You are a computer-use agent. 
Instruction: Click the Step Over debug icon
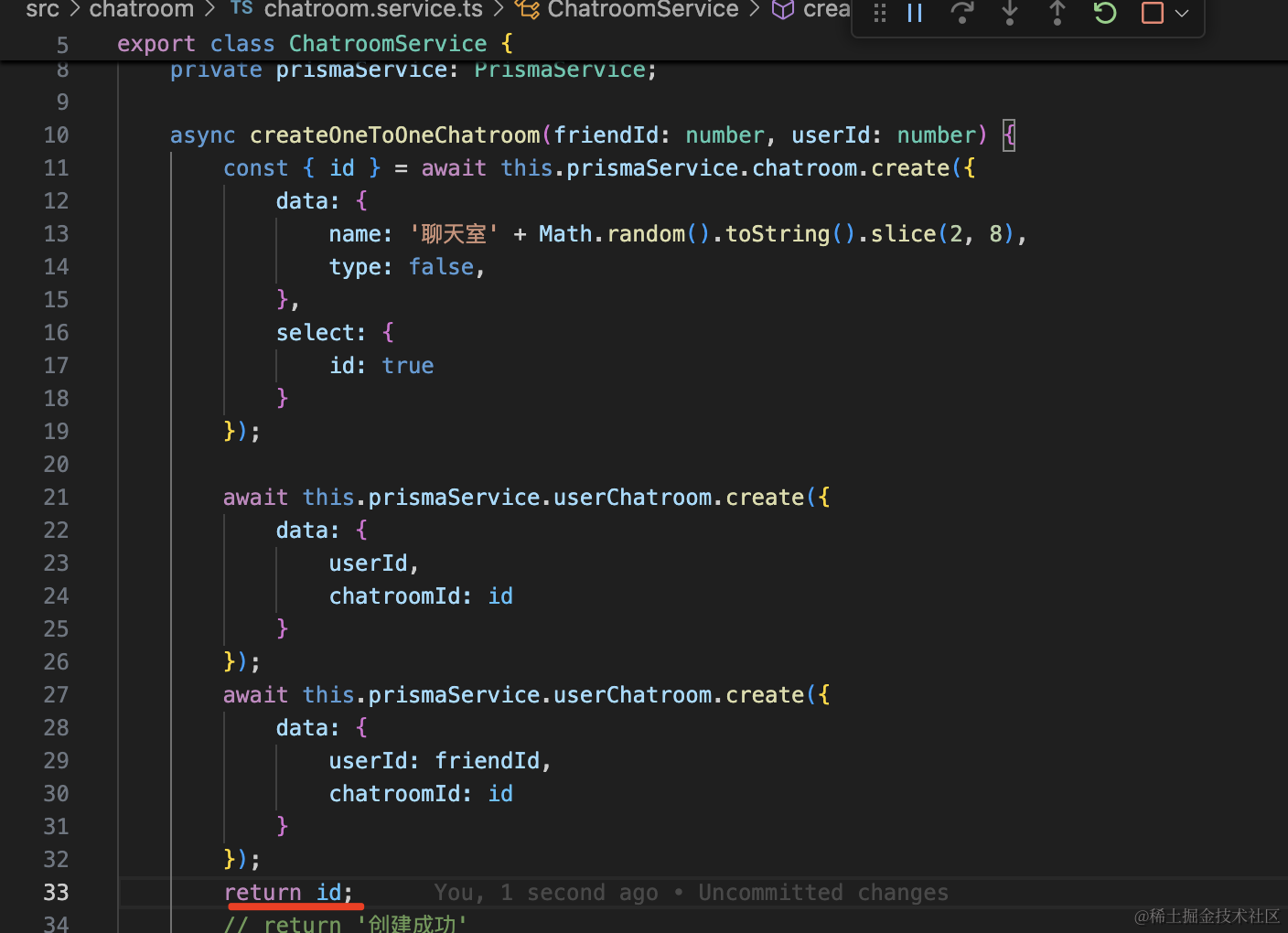tap(962, 13)
